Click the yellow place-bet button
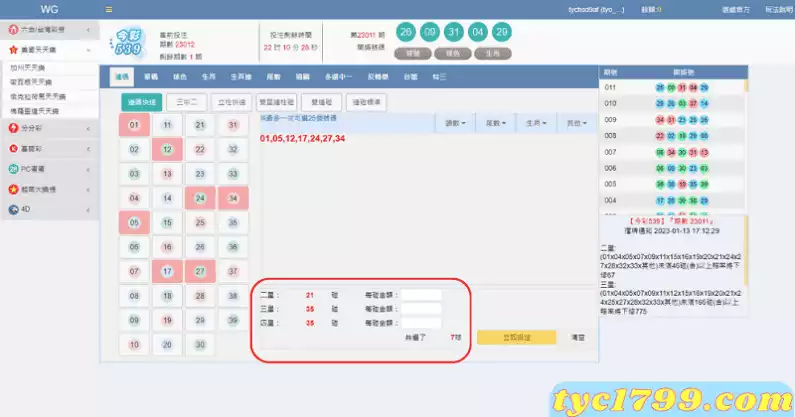795x417 pixels. [x=517, y=337]
